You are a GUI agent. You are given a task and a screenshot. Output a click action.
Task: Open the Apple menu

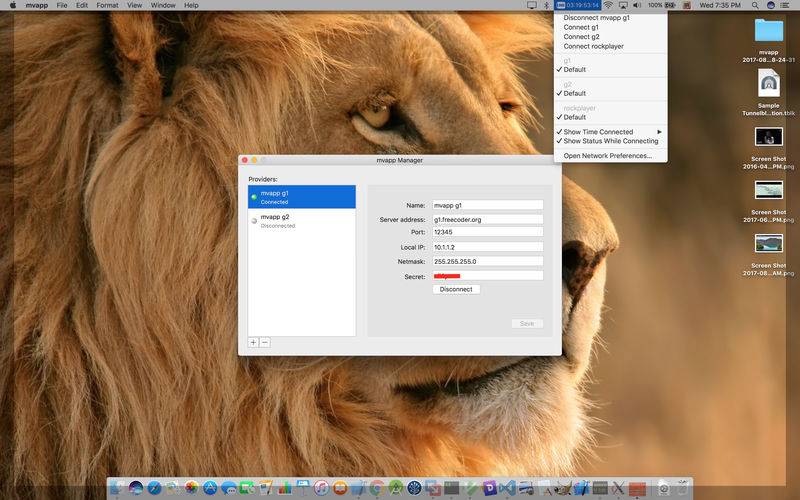tap(13, 5)
